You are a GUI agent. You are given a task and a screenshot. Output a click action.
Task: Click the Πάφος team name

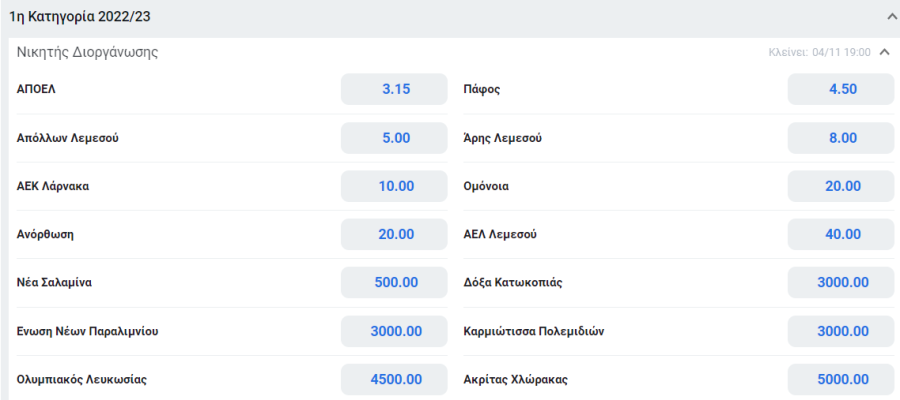(482, 90)
